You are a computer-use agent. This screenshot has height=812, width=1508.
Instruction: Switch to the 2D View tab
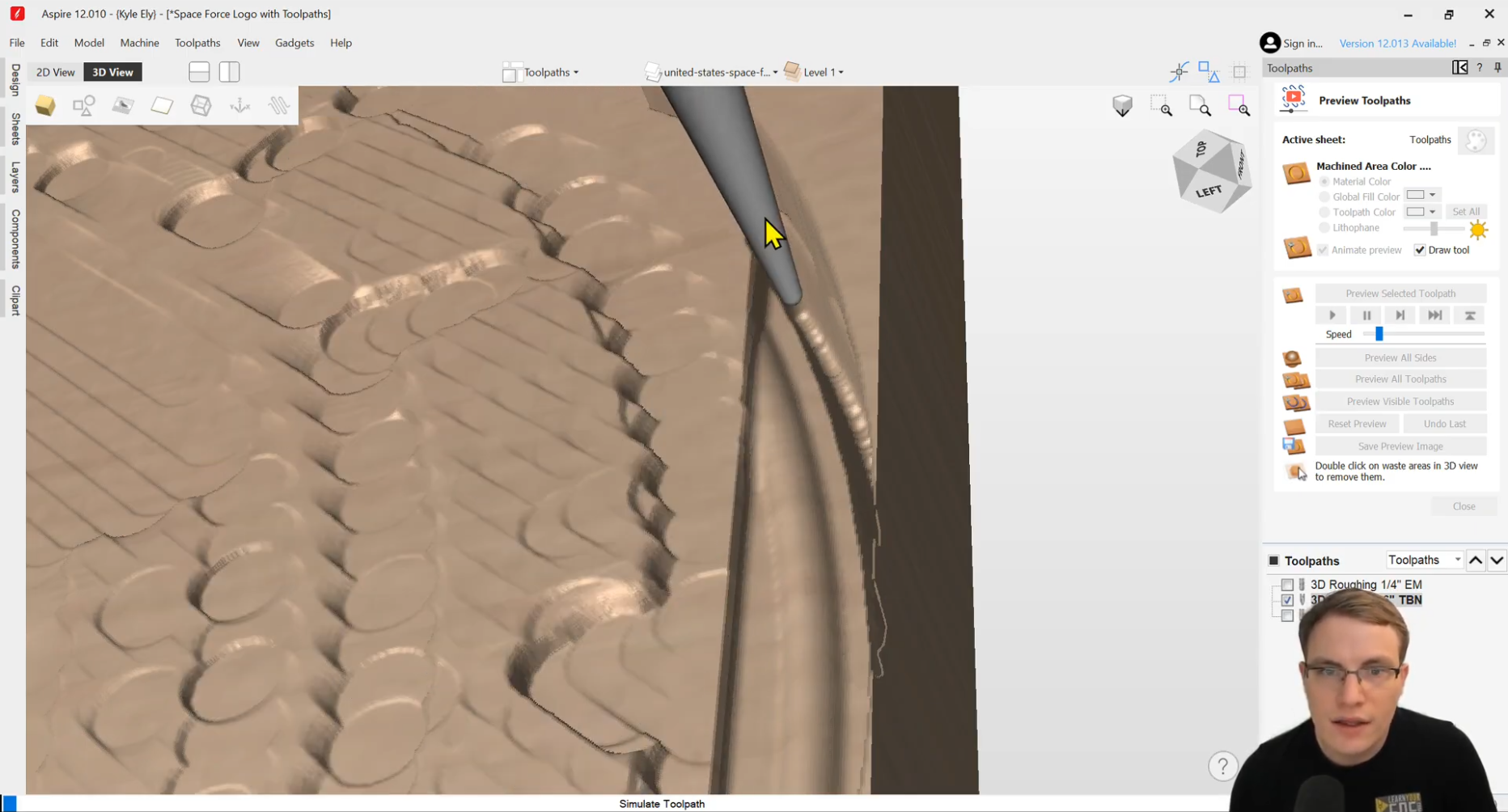[x=55, y=72]
